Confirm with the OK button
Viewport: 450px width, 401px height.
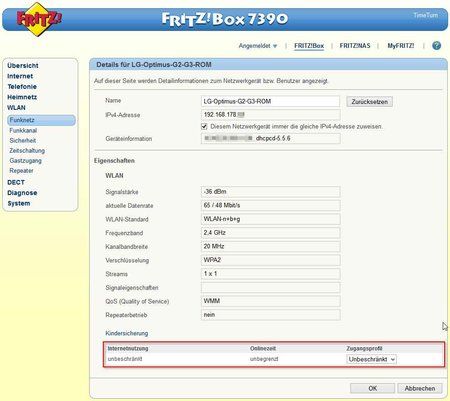pos(372,388)
